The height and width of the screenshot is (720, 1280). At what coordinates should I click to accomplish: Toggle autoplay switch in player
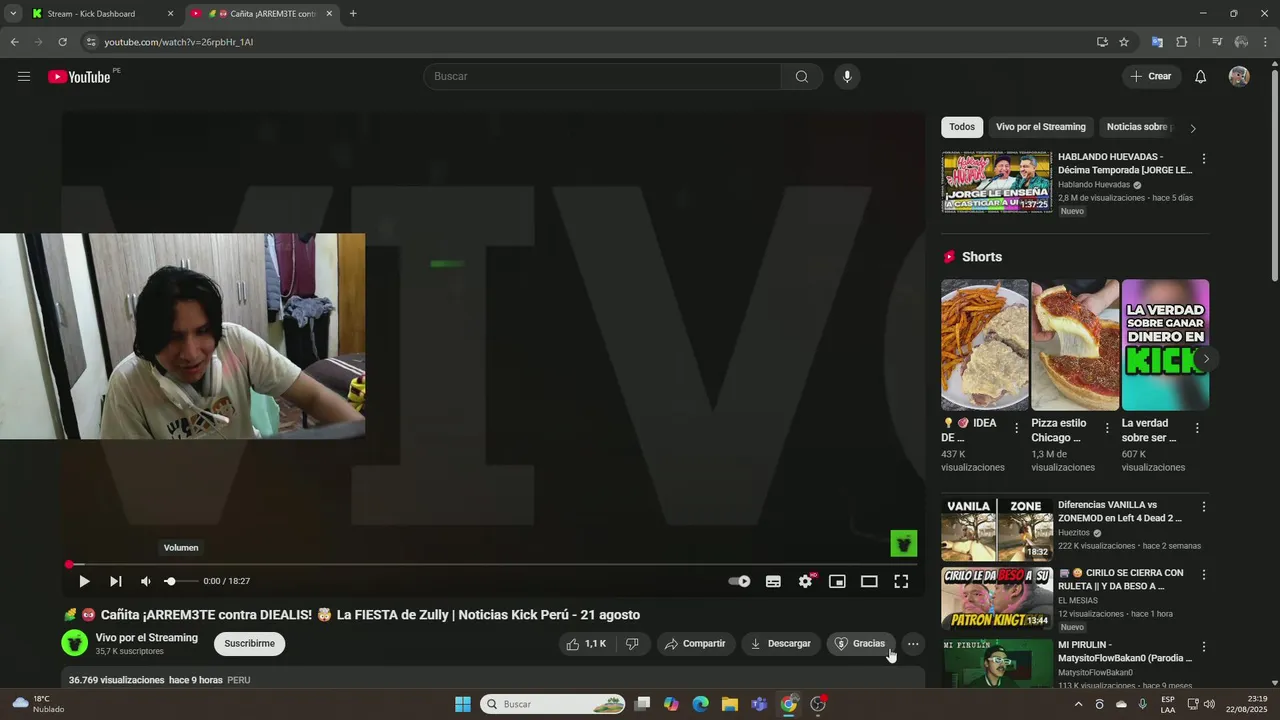739,581
